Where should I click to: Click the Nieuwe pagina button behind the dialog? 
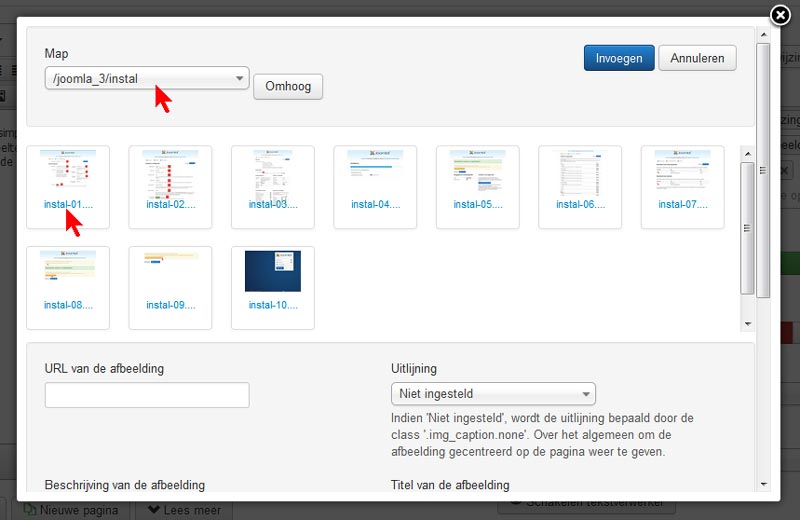click(71, 510)
